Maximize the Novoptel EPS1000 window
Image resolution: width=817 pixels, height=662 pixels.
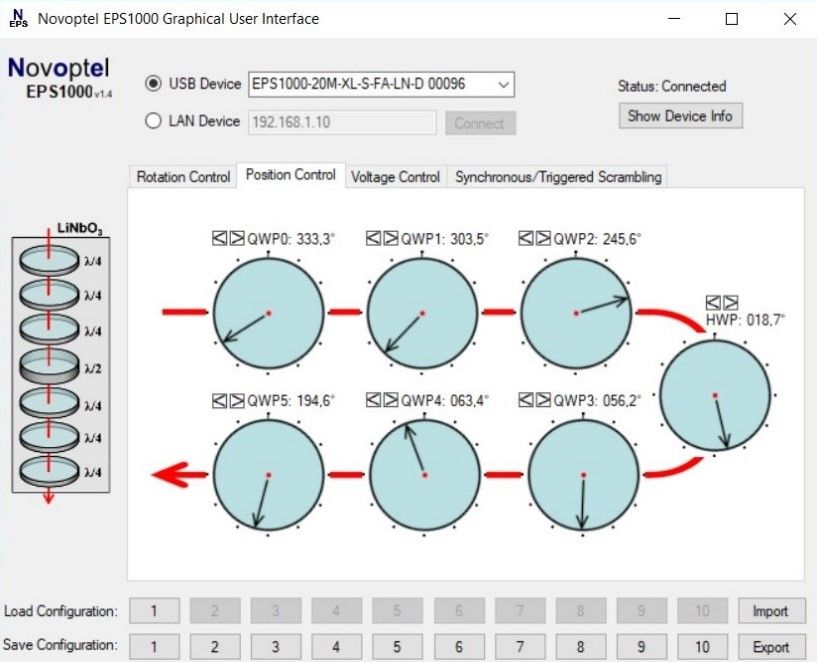(732, 19)
